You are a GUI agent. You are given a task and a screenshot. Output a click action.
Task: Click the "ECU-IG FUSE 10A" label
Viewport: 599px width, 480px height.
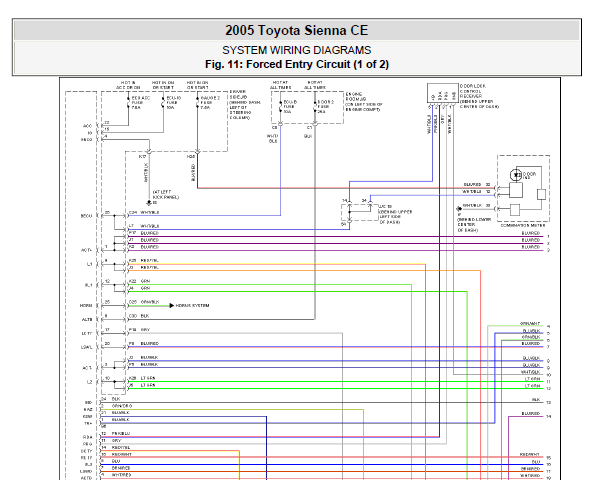(174, 103)
